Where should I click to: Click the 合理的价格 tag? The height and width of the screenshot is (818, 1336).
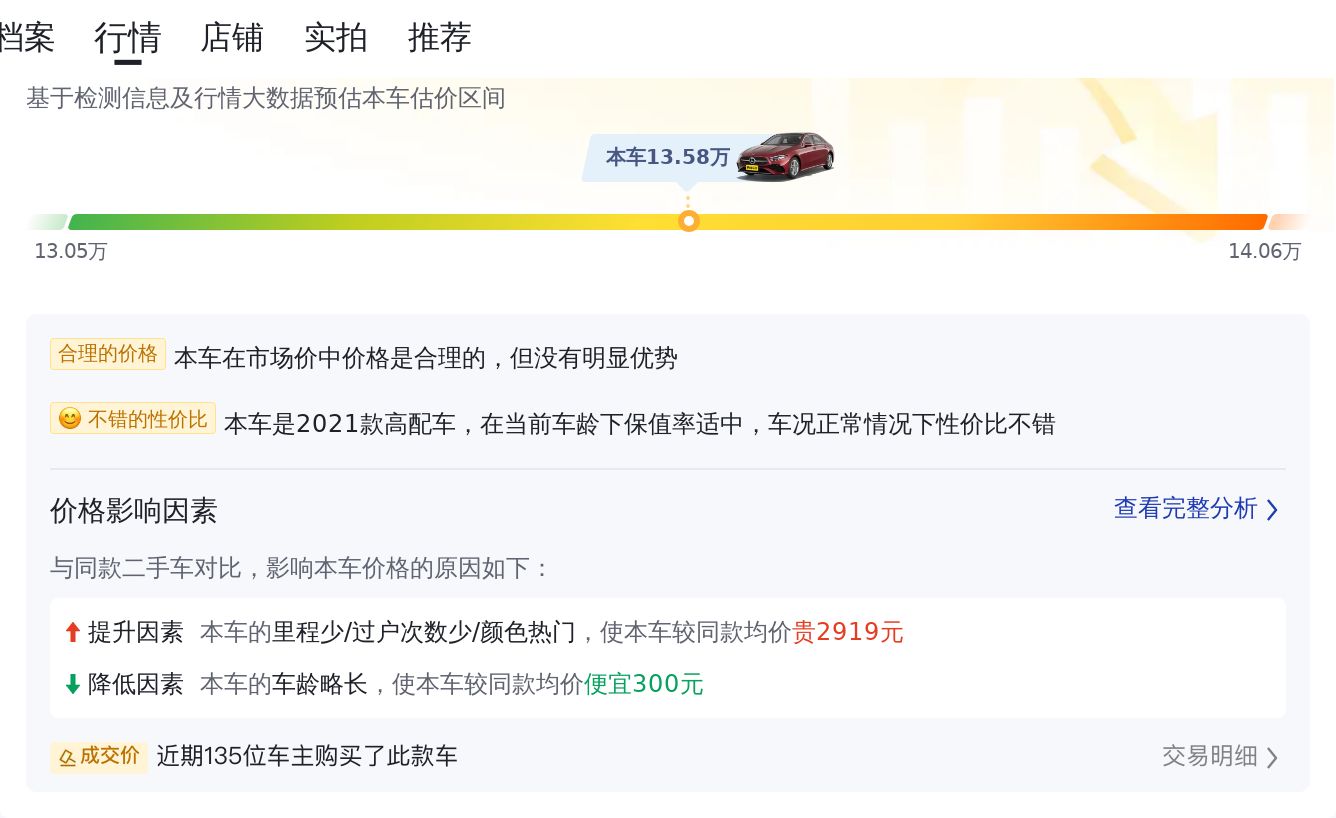[108, 354]
